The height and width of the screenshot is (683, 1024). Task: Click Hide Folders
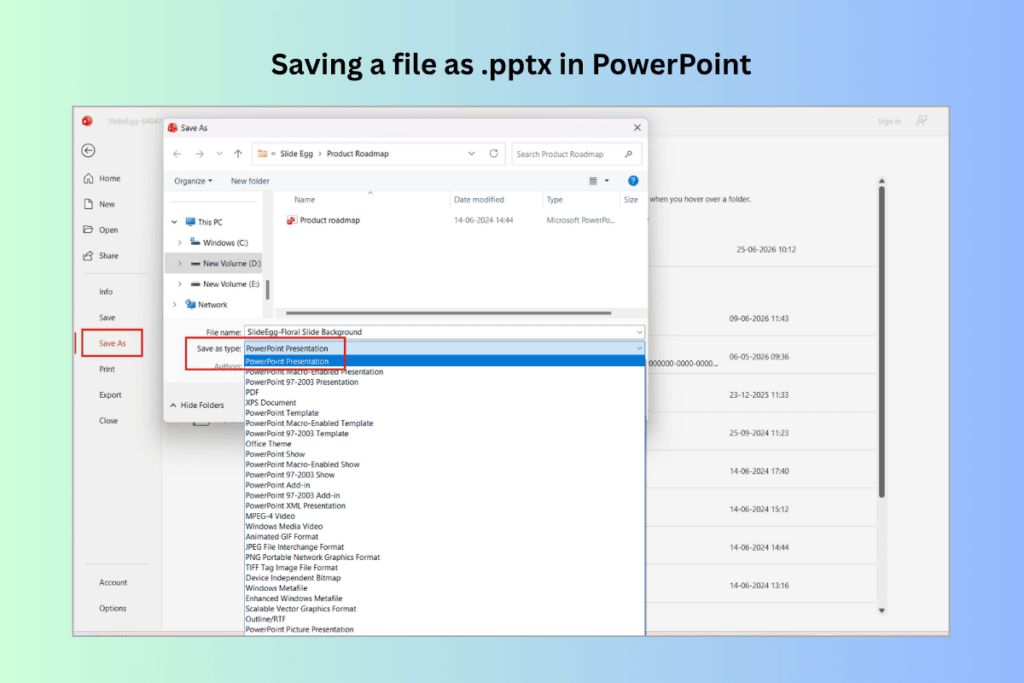197,405
